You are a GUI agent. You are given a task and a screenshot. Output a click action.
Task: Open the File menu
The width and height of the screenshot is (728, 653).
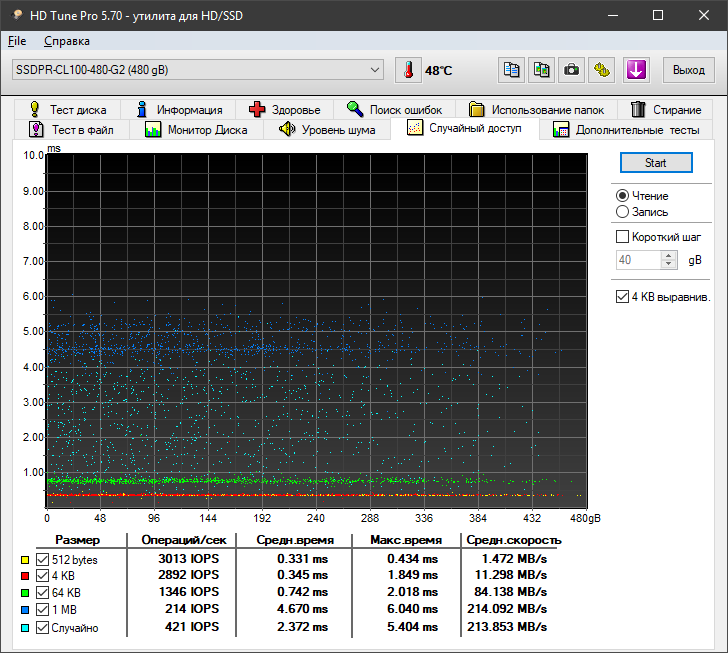pos(17,41)
